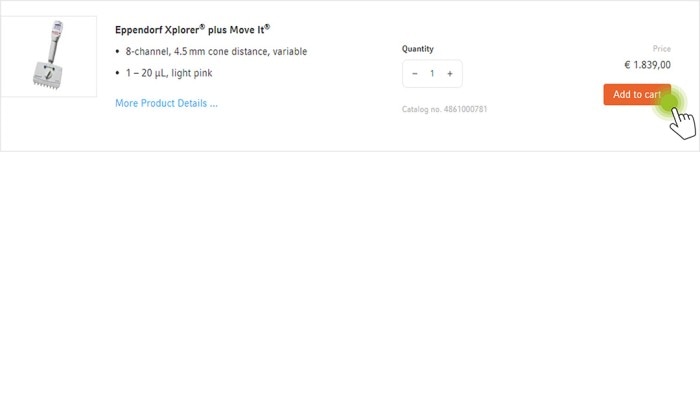Screen dimensions: 700x395
Task: Click the € 1.839,00 price value
Action: click(x=647, y=65)
